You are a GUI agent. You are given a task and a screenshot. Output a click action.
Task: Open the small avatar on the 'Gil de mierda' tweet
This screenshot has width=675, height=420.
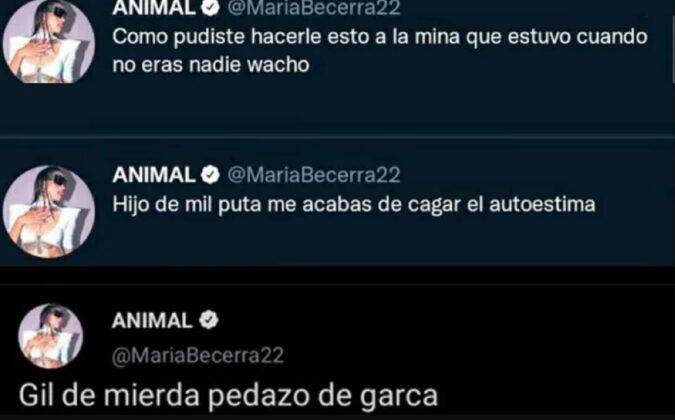click(50, 336)
